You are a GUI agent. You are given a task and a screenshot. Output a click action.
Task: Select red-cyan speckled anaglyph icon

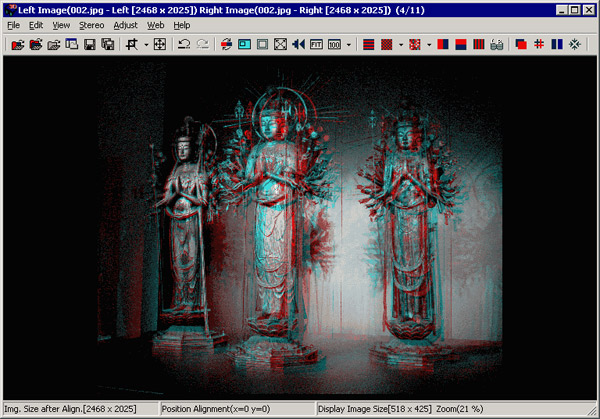(415, 44)
